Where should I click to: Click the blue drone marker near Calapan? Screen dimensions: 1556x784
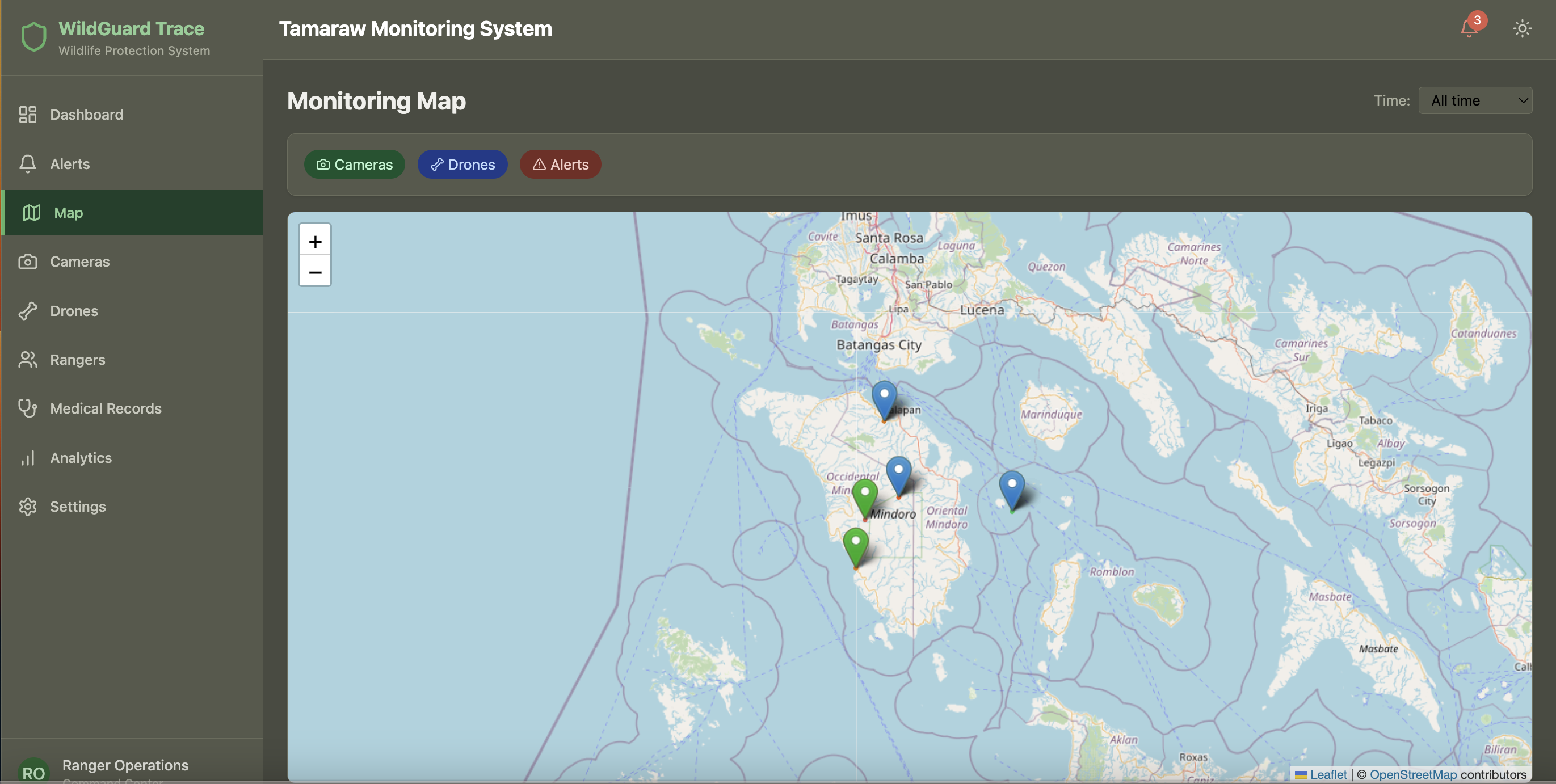point(884,399)
